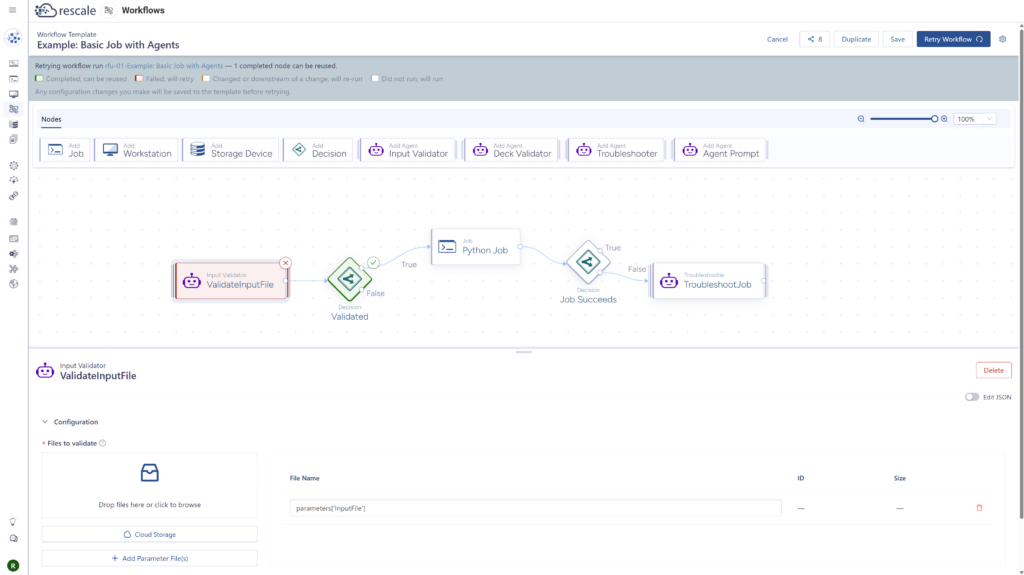The height and width of the screenshot is (575, 1024).
Task: Click the zoom slider handle
Action: (935, 119)
